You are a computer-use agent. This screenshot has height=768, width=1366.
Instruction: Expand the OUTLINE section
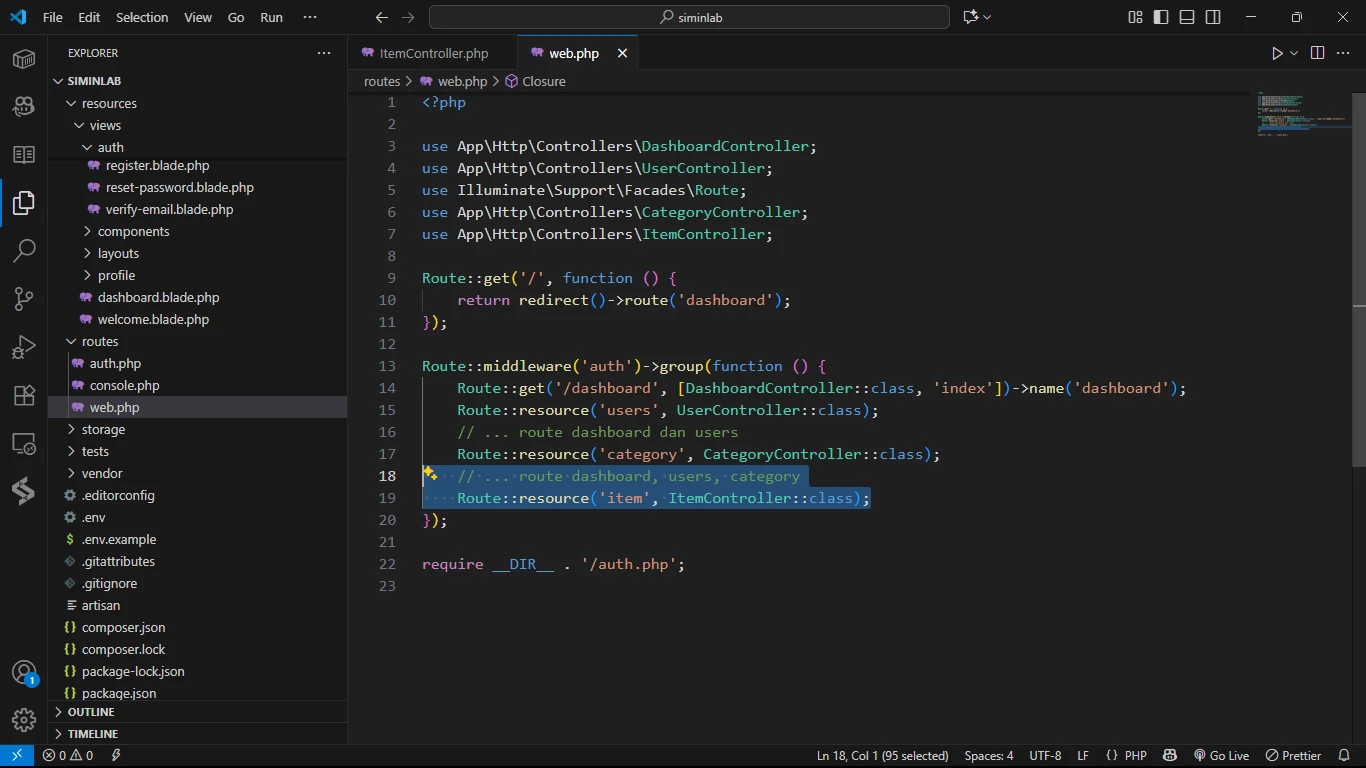[91, 712]
